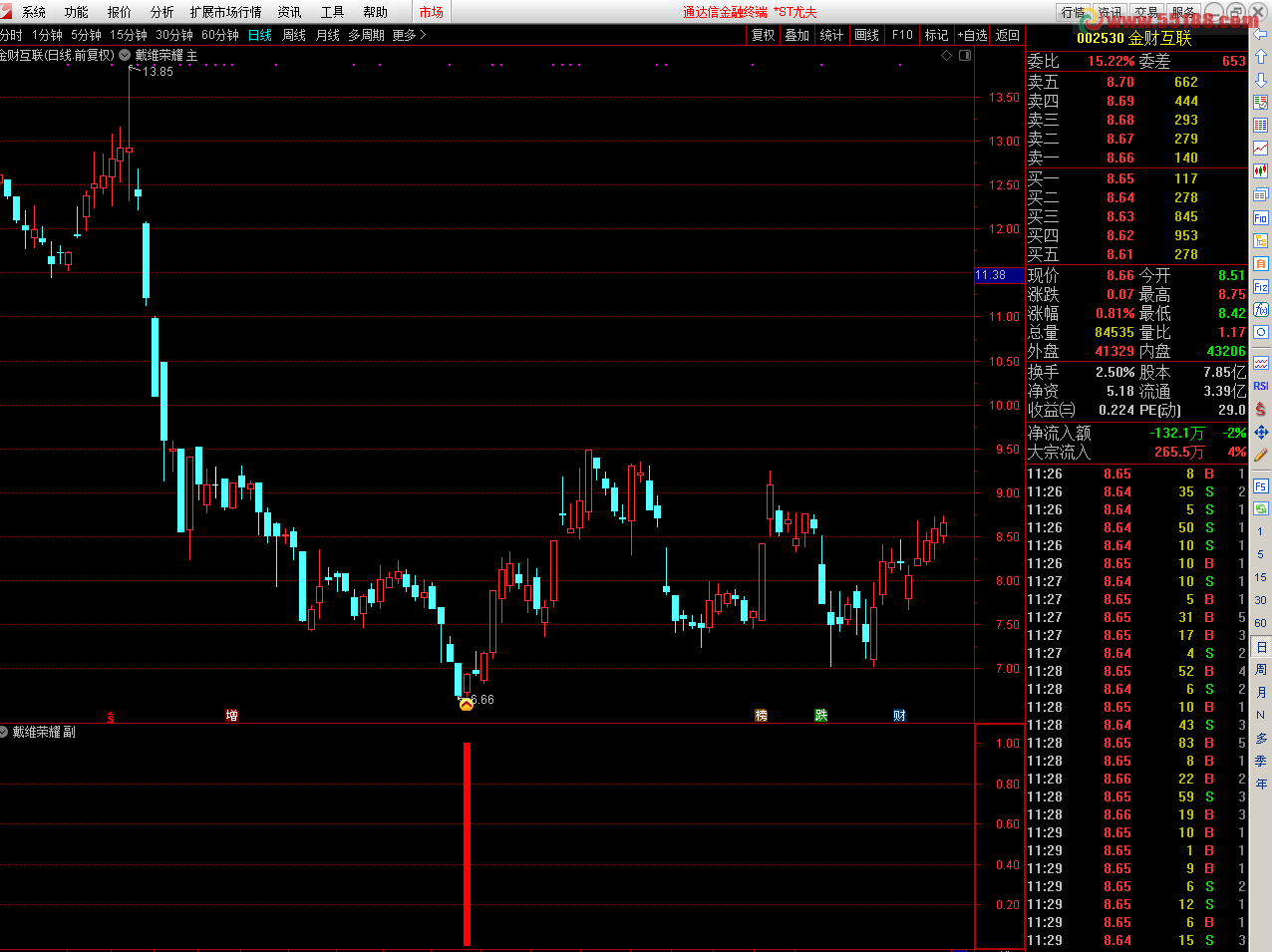Add stock with +自选 button
Screen dimensions: 1272x952
tap(972, 35)
